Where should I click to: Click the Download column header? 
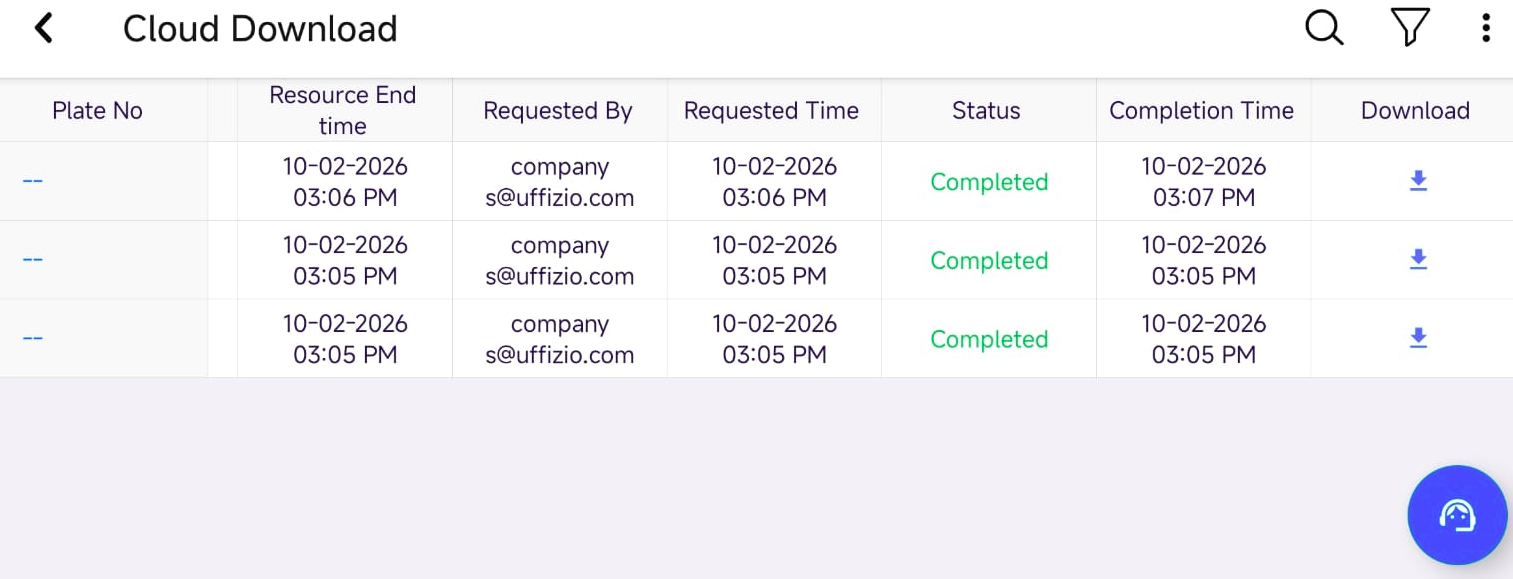1415,111
